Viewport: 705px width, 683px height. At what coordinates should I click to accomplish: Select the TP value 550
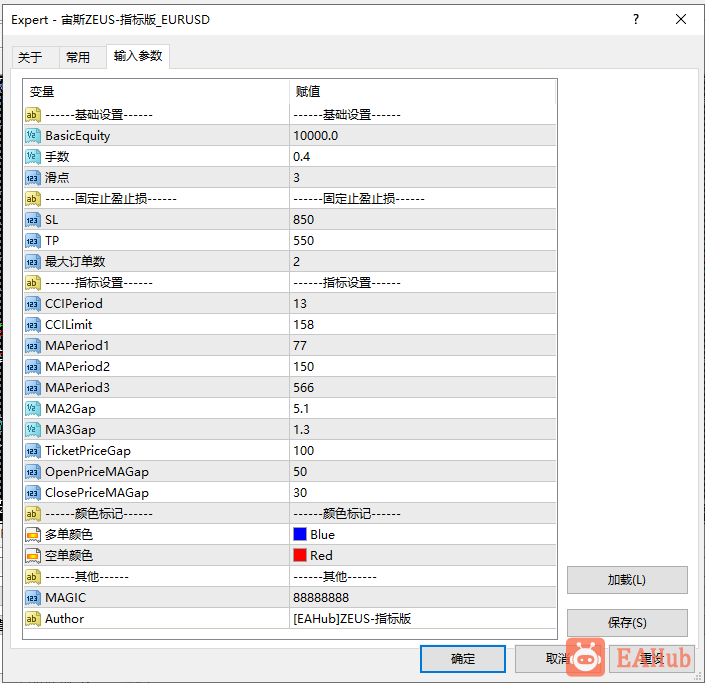click(303, 241)
